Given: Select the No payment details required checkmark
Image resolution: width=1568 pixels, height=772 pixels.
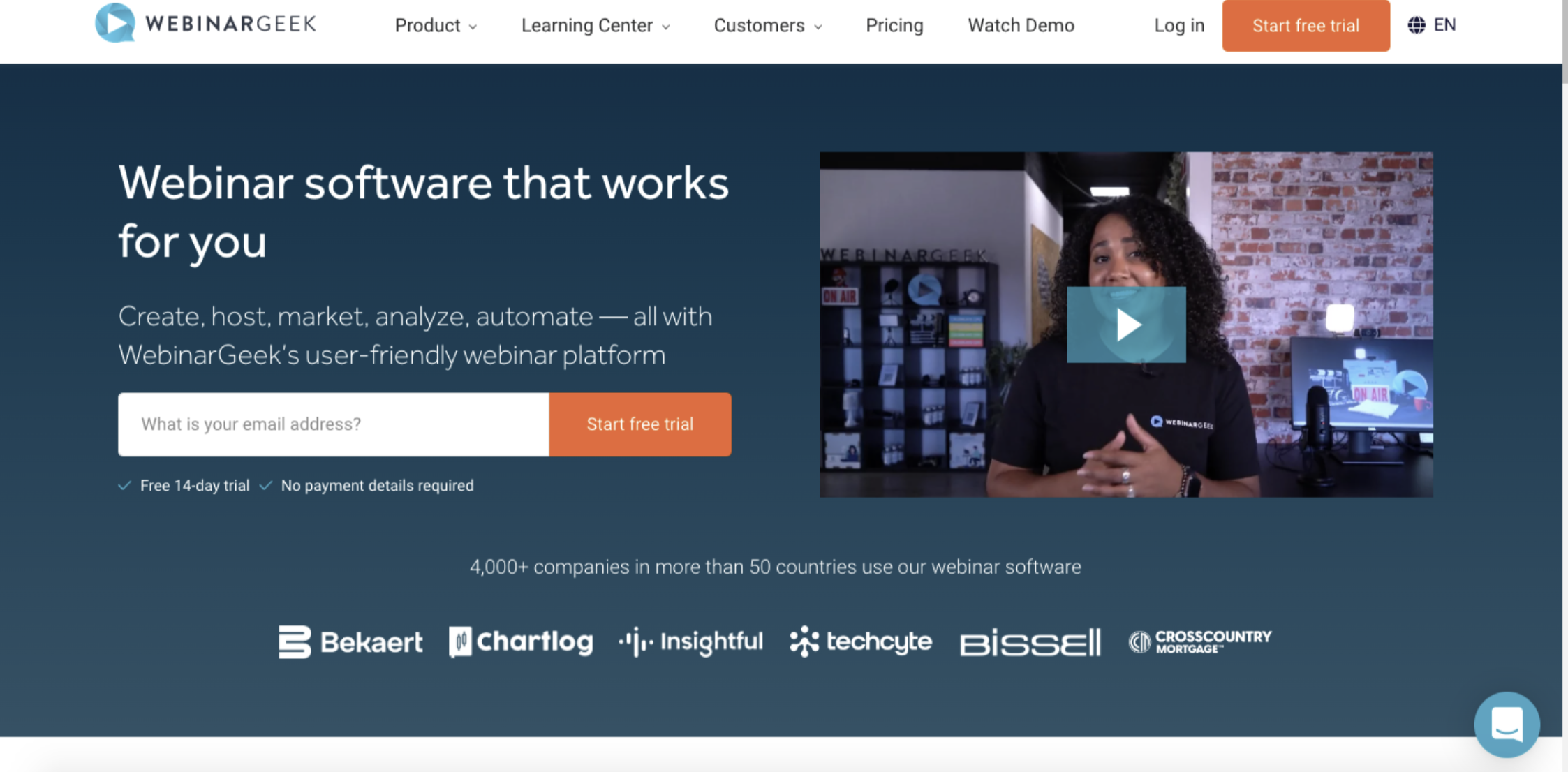Looking at the screenshot, I should (x=265, y=484).
